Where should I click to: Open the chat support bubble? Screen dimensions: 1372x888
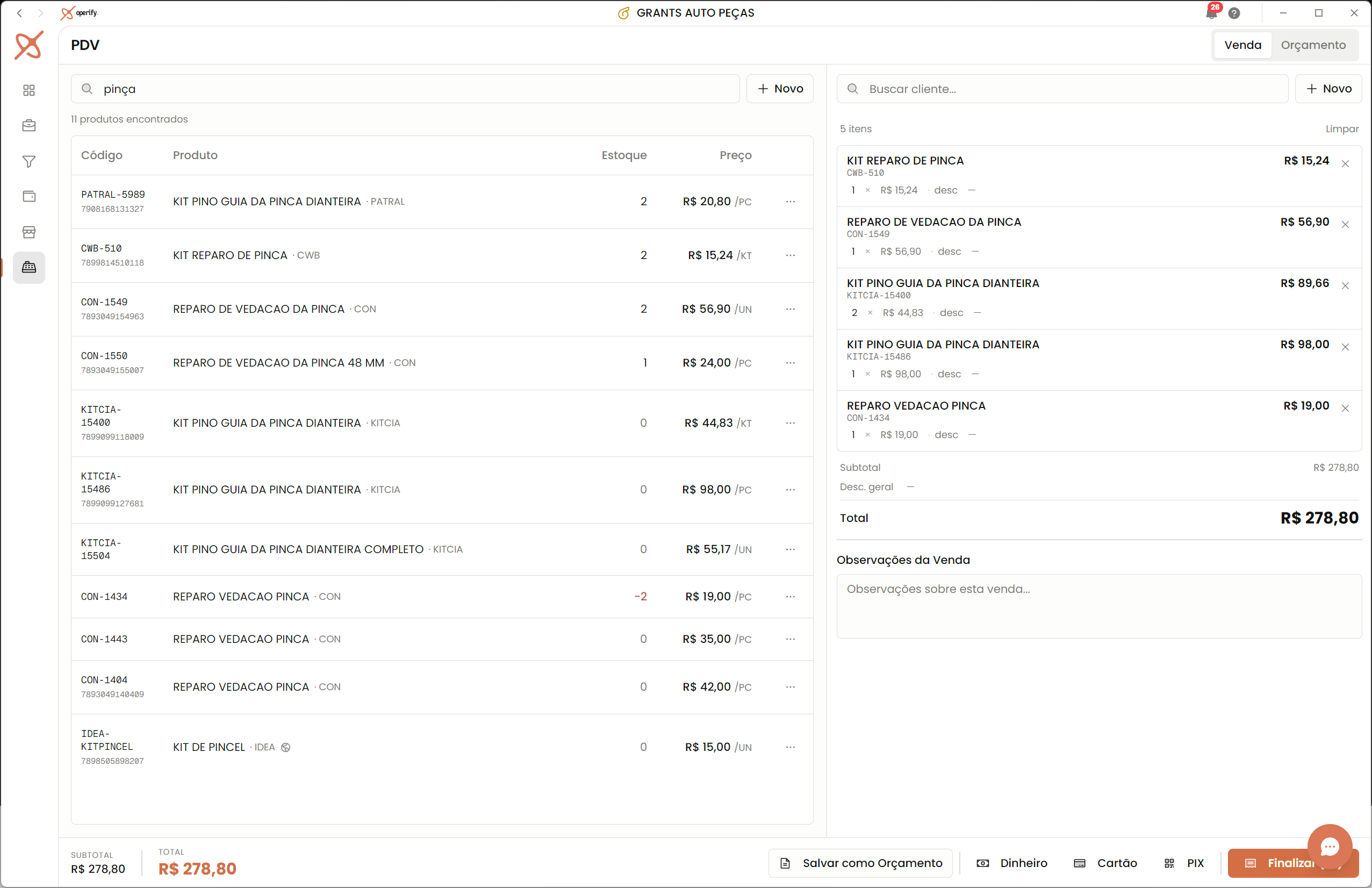[1330, 846]
